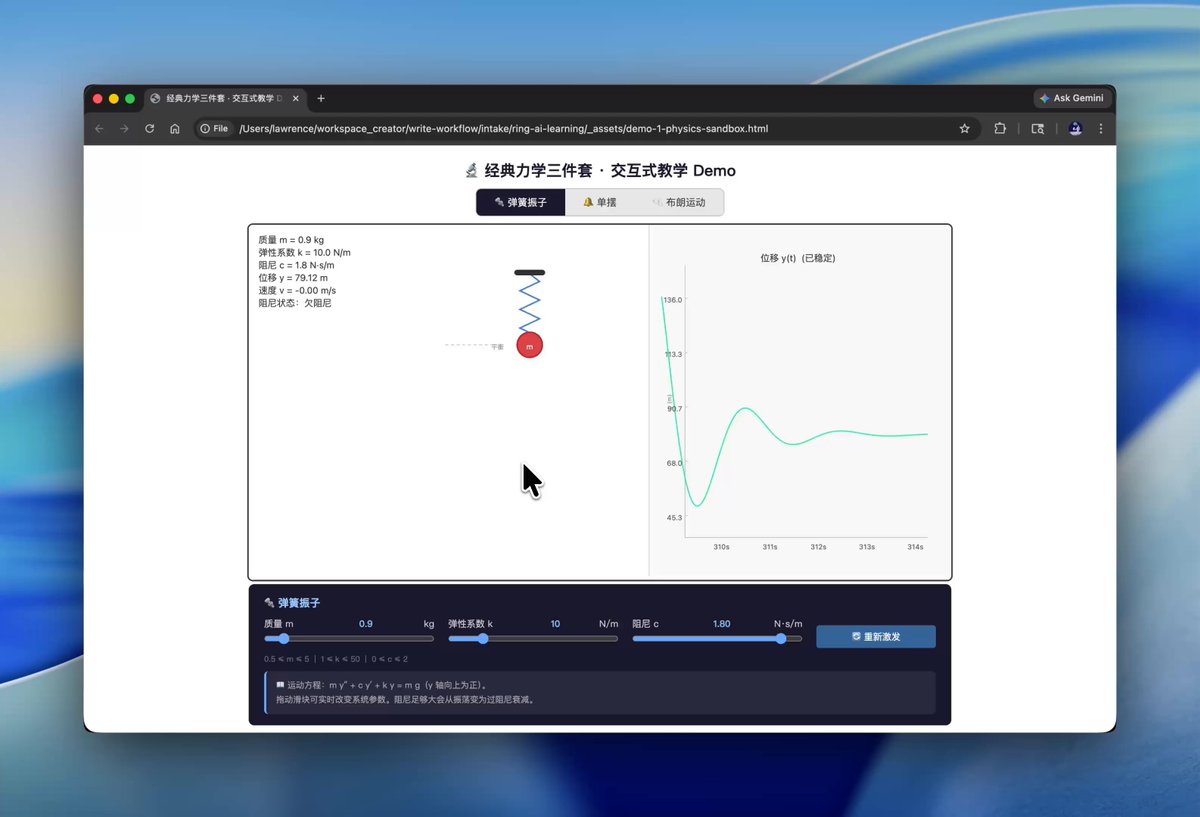This screenshot has width=1200, height=817.
Task: Click the 阻尼 c slider handle
Action: (x=781, y=638)
